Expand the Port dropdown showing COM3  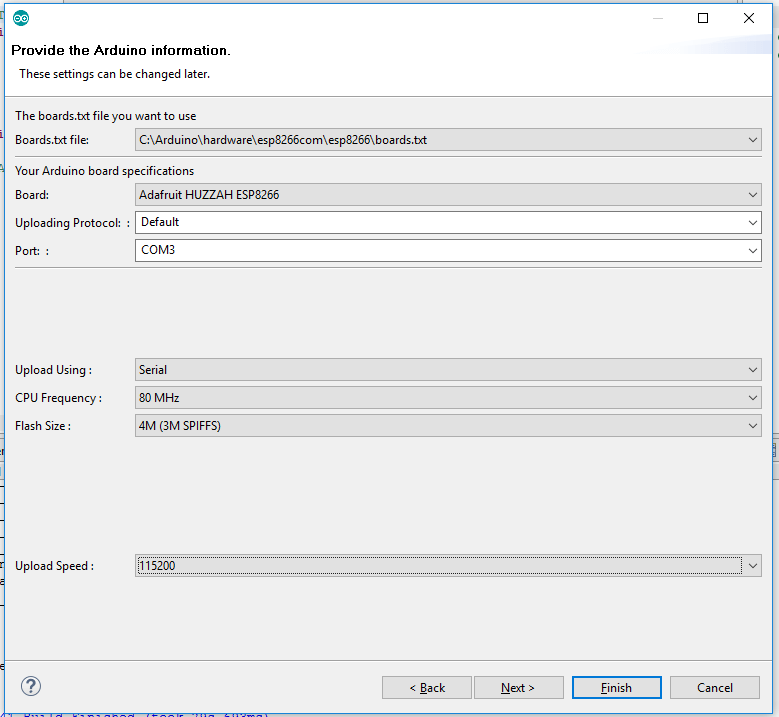448,250
